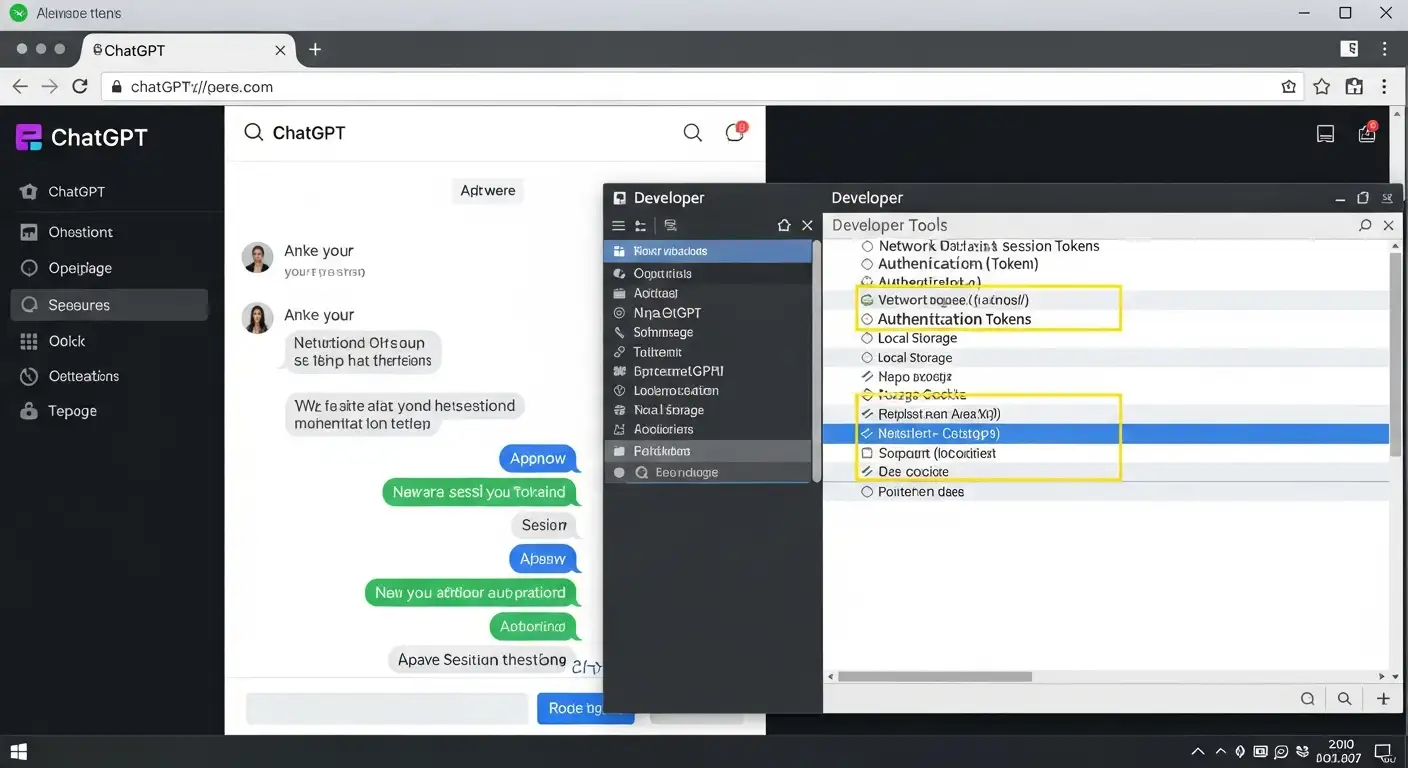1408x768 pixels.
Task: Click the home icon in Developer toolbar
Action: tap(784, 225)
